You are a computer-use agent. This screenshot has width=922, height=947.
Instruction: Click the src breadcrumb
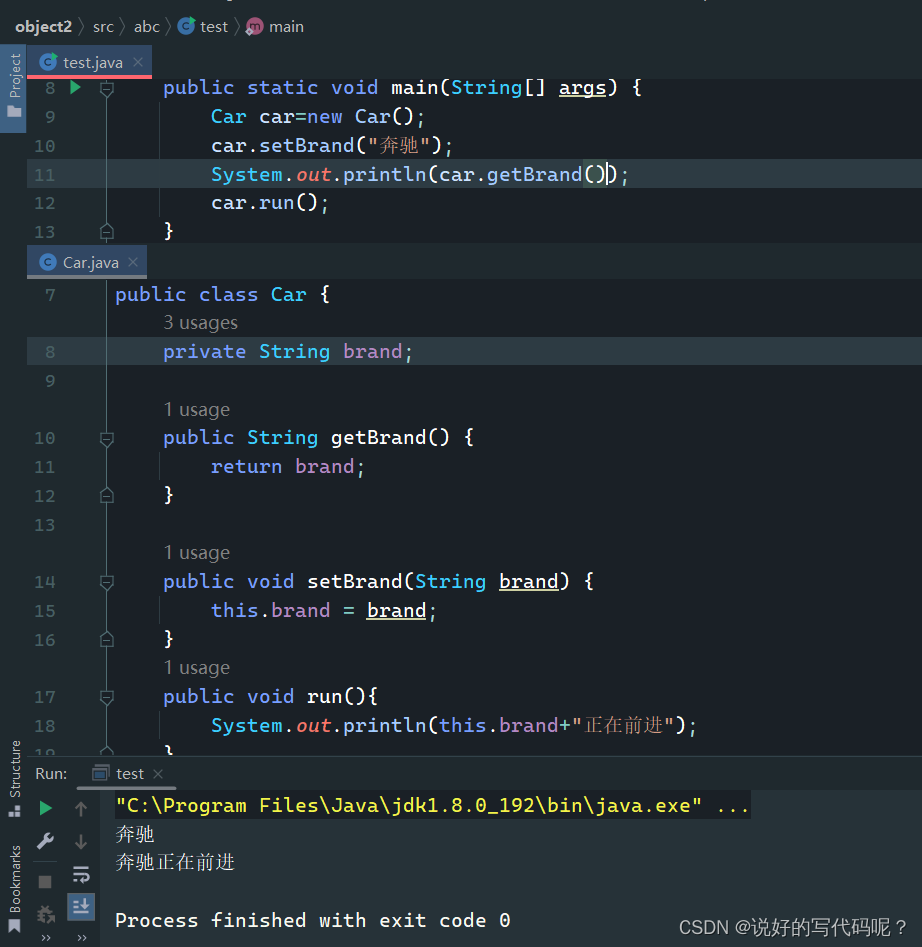point(103,27)
